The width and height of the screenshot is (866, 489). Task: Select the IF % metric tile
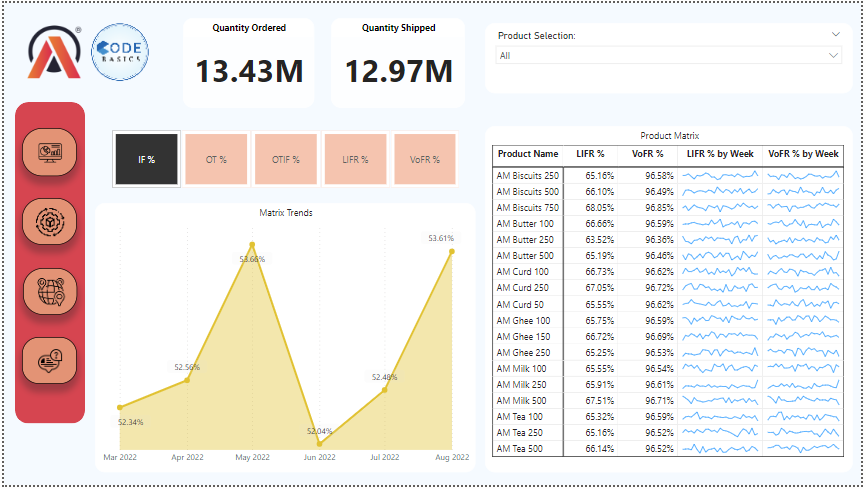point(146,159)
